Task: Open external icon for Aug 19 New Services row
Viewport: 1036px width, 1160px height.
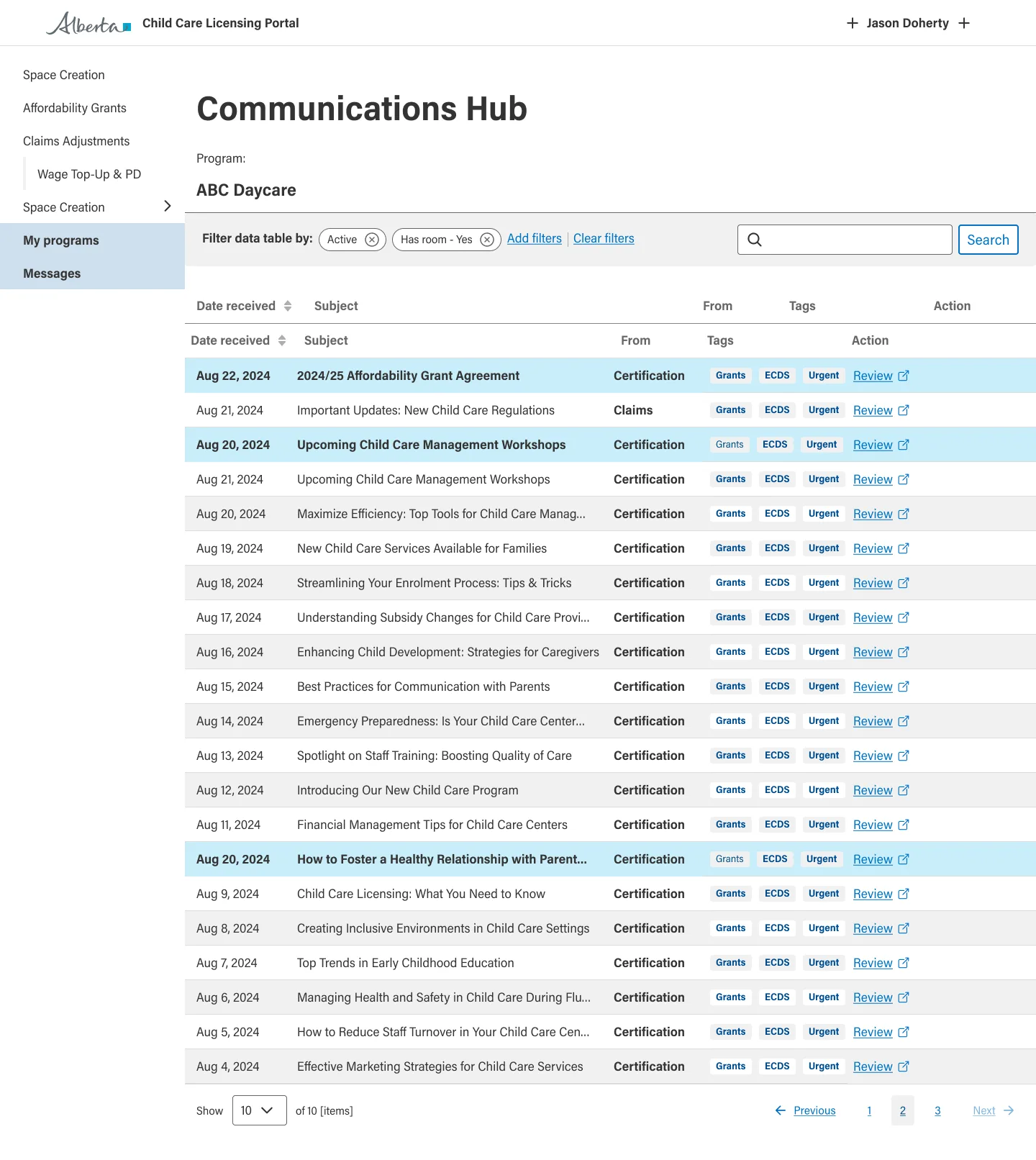Action: point(904,548)
